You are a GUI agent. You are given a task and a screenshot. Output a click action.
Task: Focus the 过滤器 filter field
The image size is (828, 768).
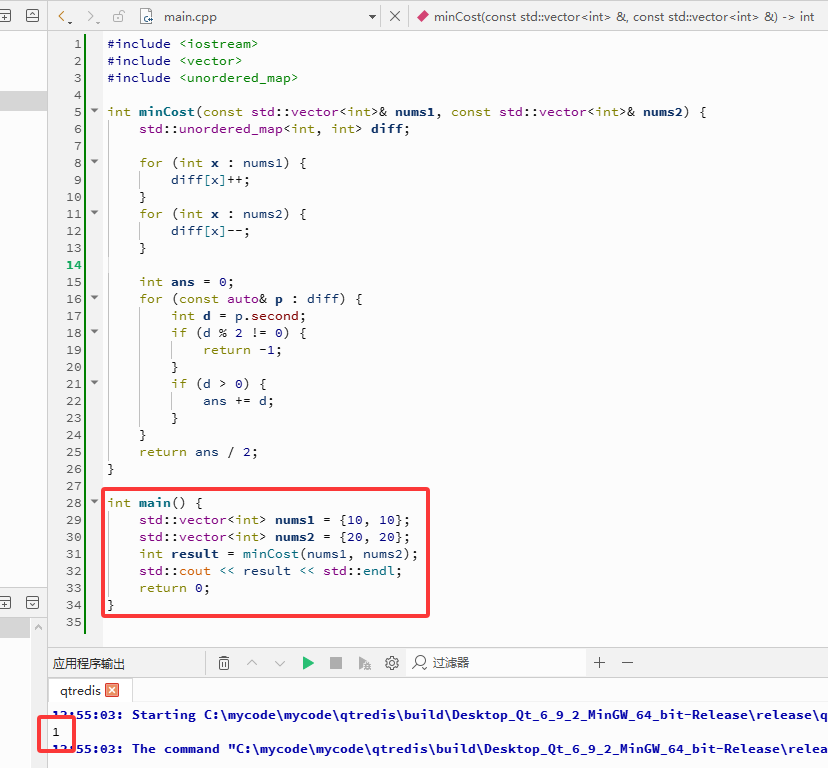[496, 663]
